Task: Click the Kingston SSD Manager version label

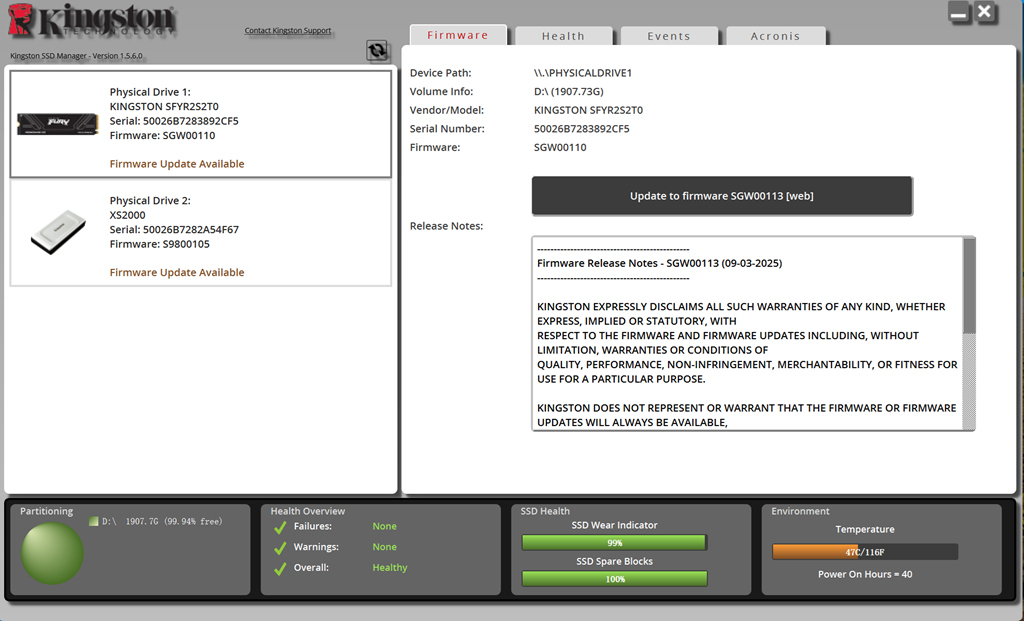Action: [76, 56]
